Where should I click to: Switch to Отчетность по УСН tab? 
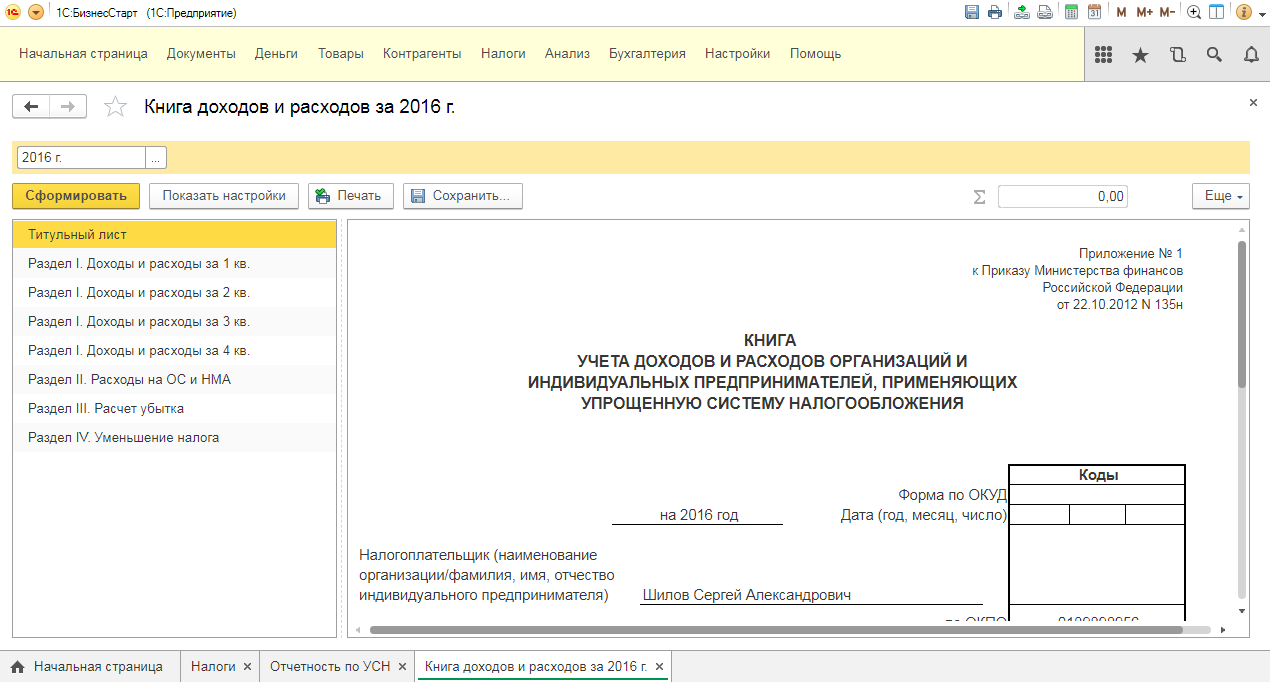point(330,666)
